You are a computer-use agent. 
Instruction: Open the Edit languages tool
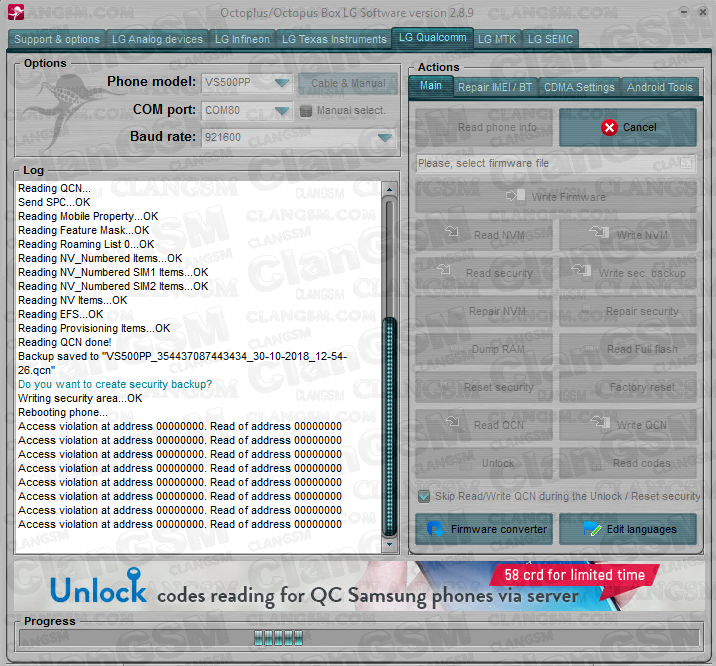(x=628, y=529)
